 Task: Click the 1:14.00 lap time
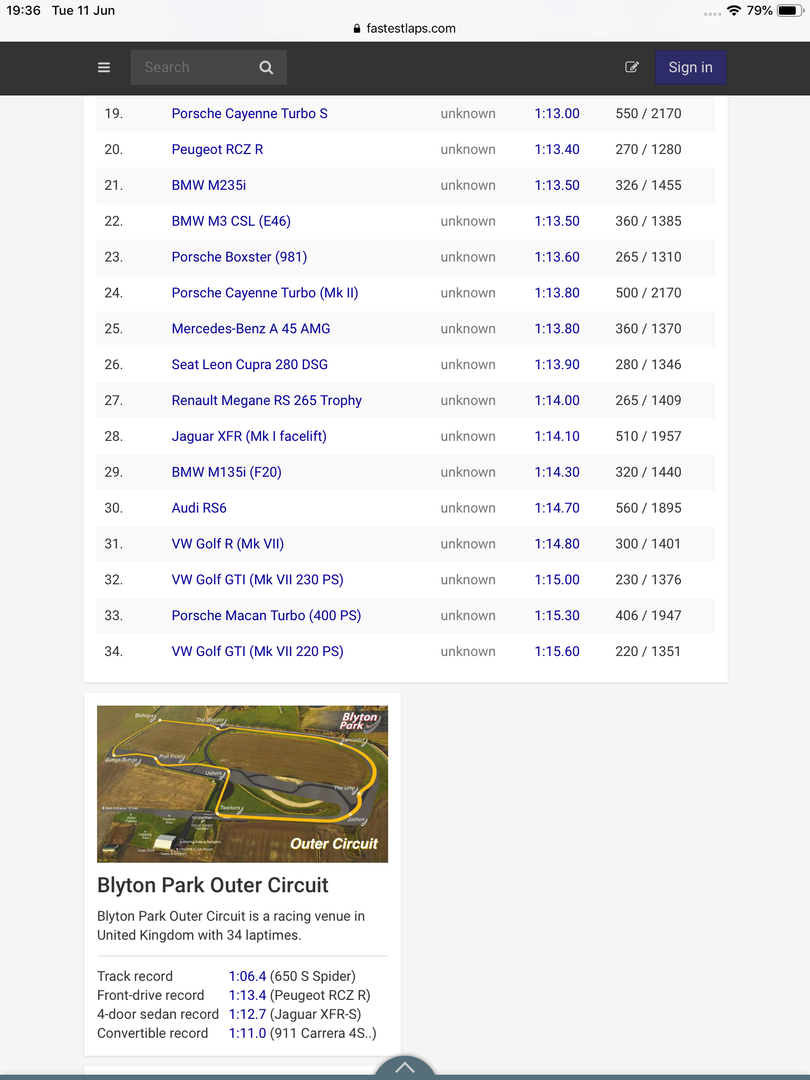coord(557,400)
